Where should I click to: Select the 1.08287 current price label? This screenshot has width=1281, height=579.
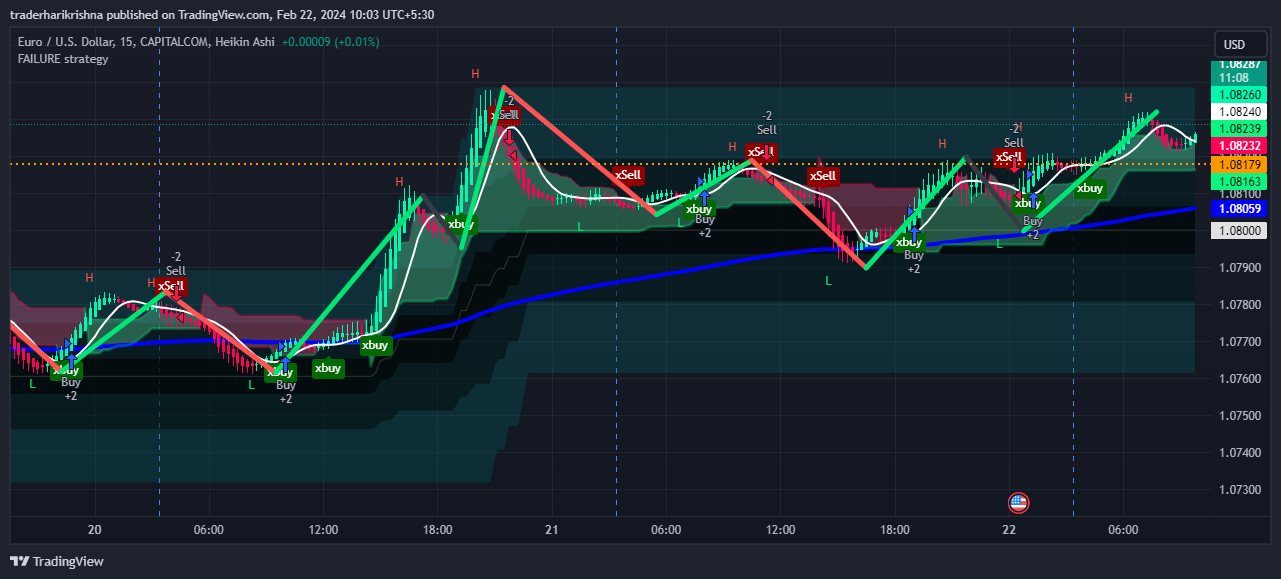[x=1240, y=64]
